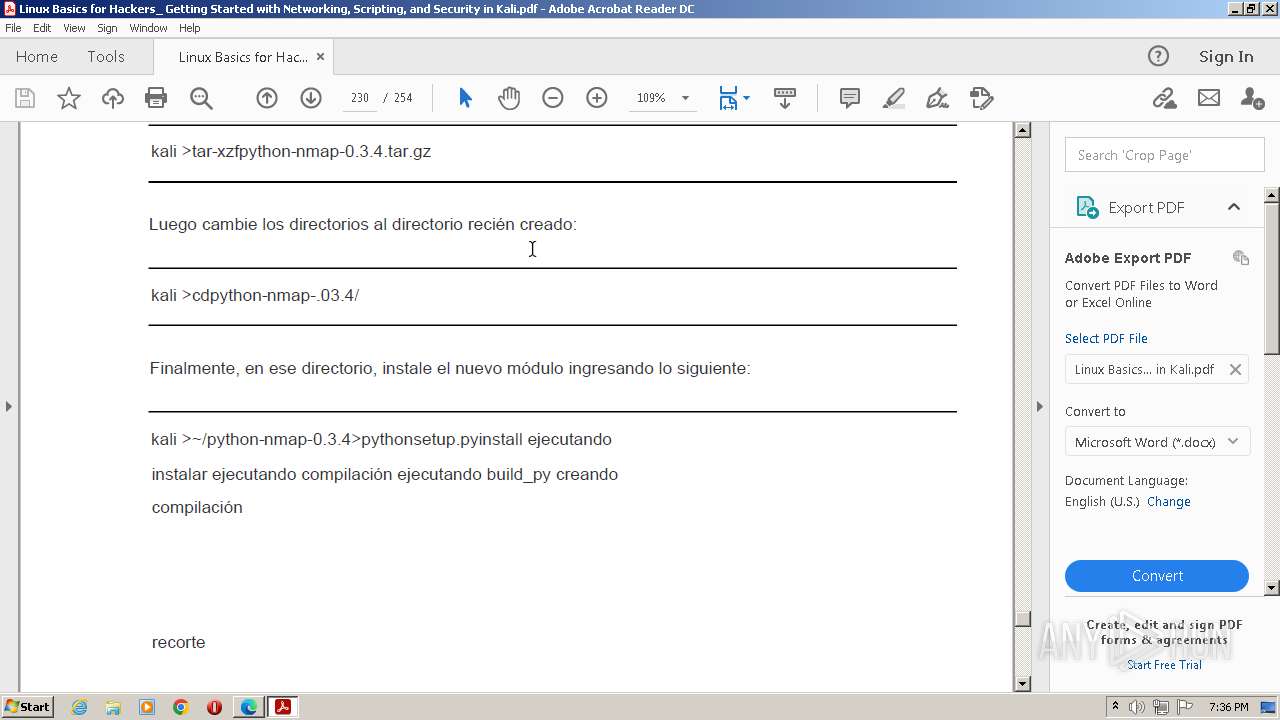Expand the left navigation pane arrow
Viewport: 1280px width, 720px height.
pos(9,406)
